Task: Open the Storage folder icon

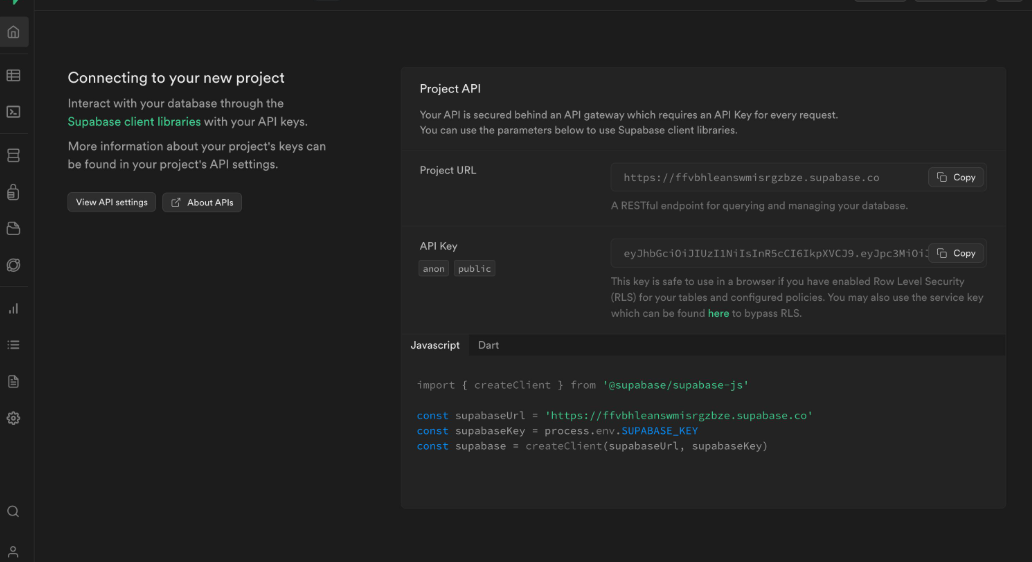Action: [13, 229]
